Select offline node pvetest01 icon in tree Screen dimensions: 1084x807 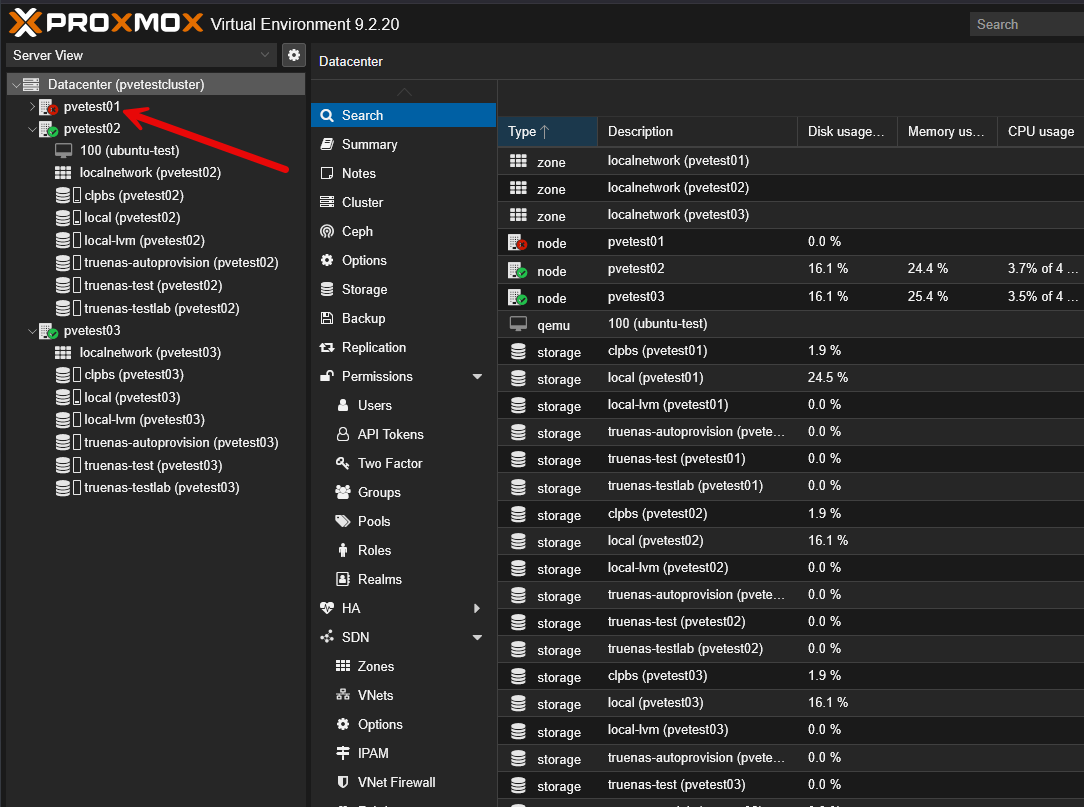coord(48,107)
